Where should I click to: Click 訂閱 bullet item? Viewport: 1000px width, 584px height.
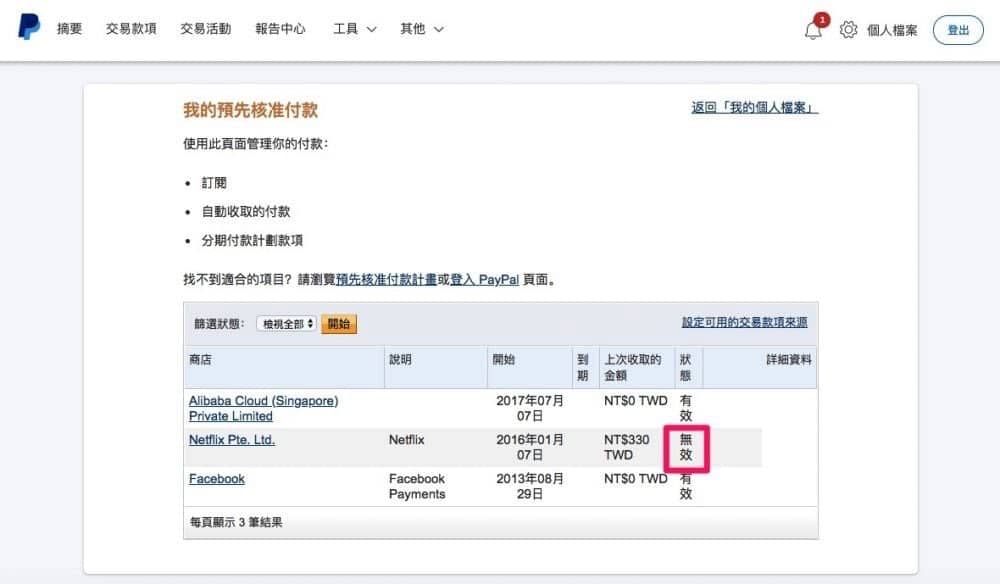214,182
